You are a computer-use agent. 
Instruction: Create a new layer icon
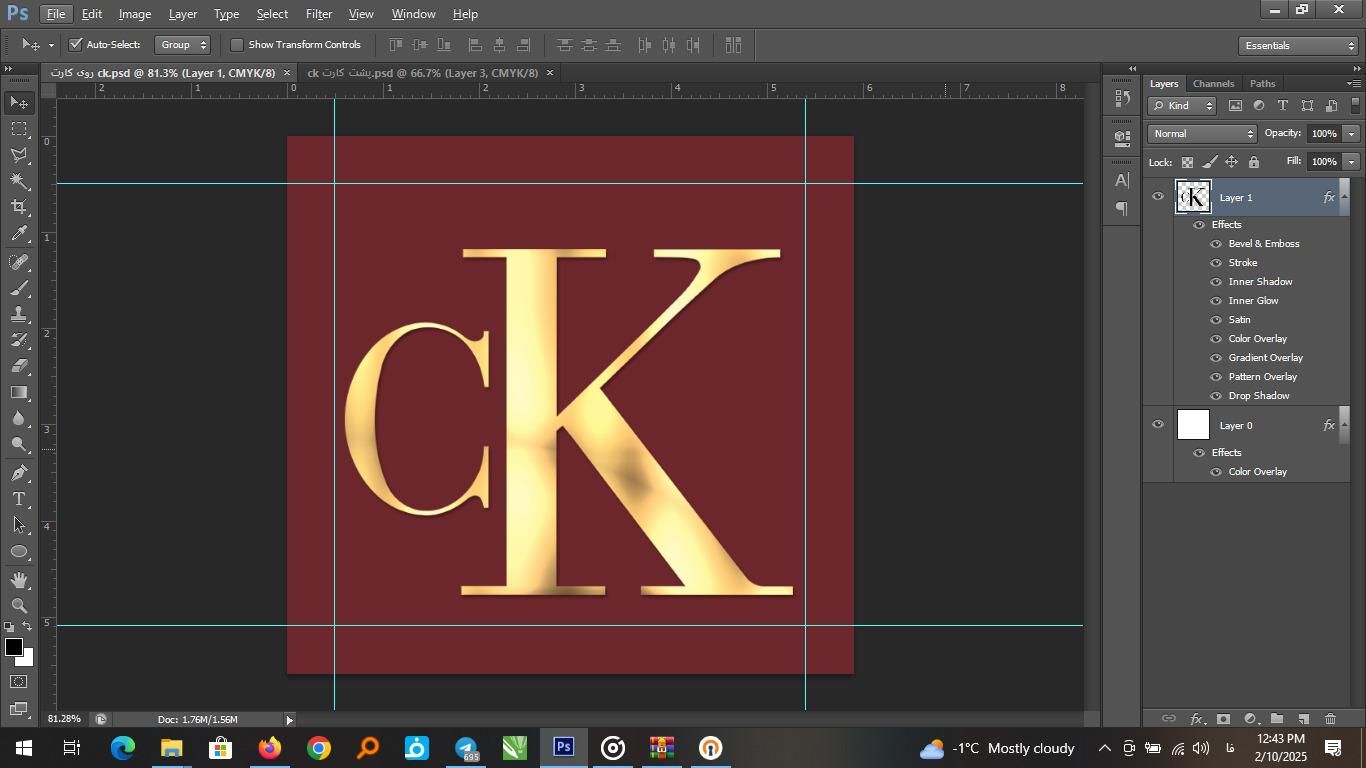[1303, 719]
